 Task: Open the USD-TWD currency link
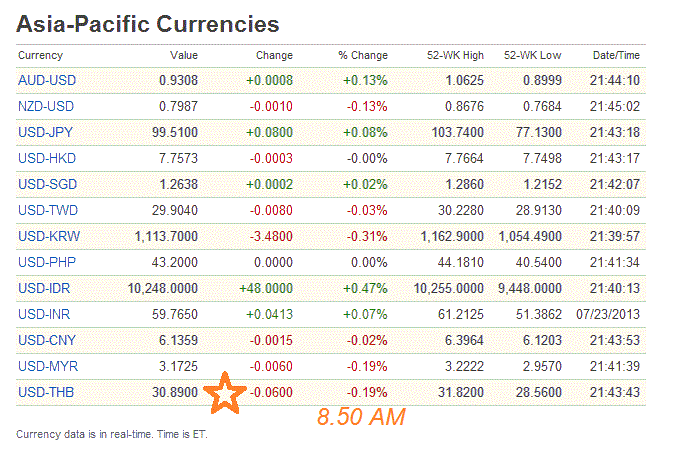46,211
